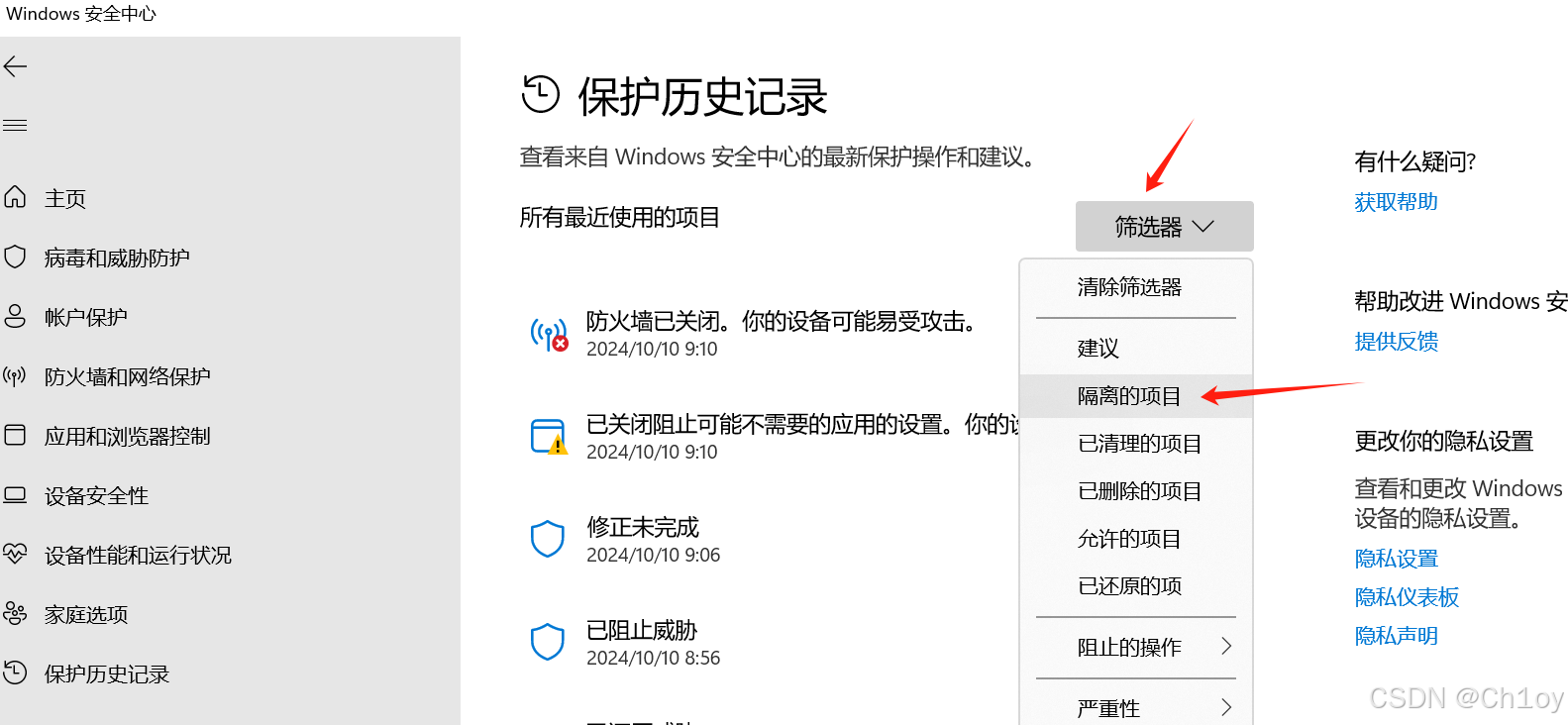1568x725 pixels.
Task: Click the family icon beside 家庭选项
Action: coord(15,613)
